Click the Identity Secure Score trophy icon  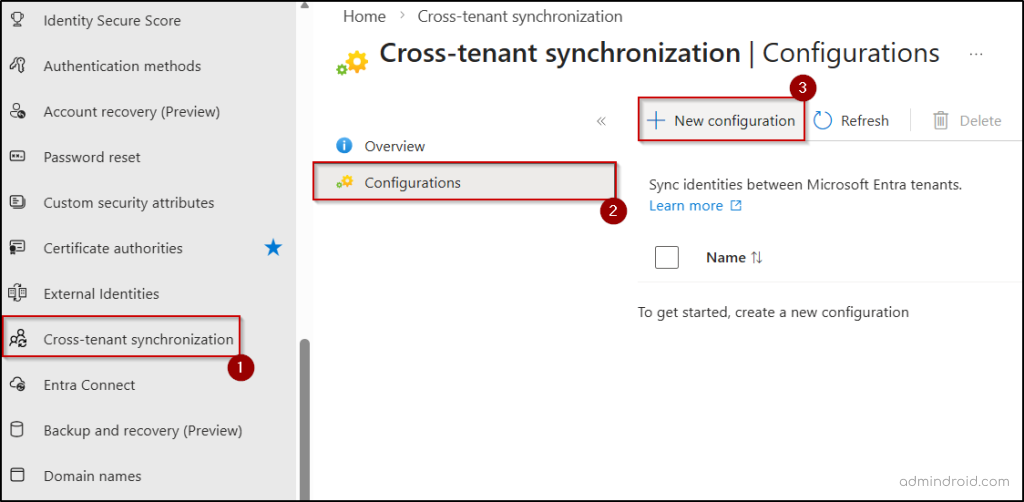click(18, 20)
